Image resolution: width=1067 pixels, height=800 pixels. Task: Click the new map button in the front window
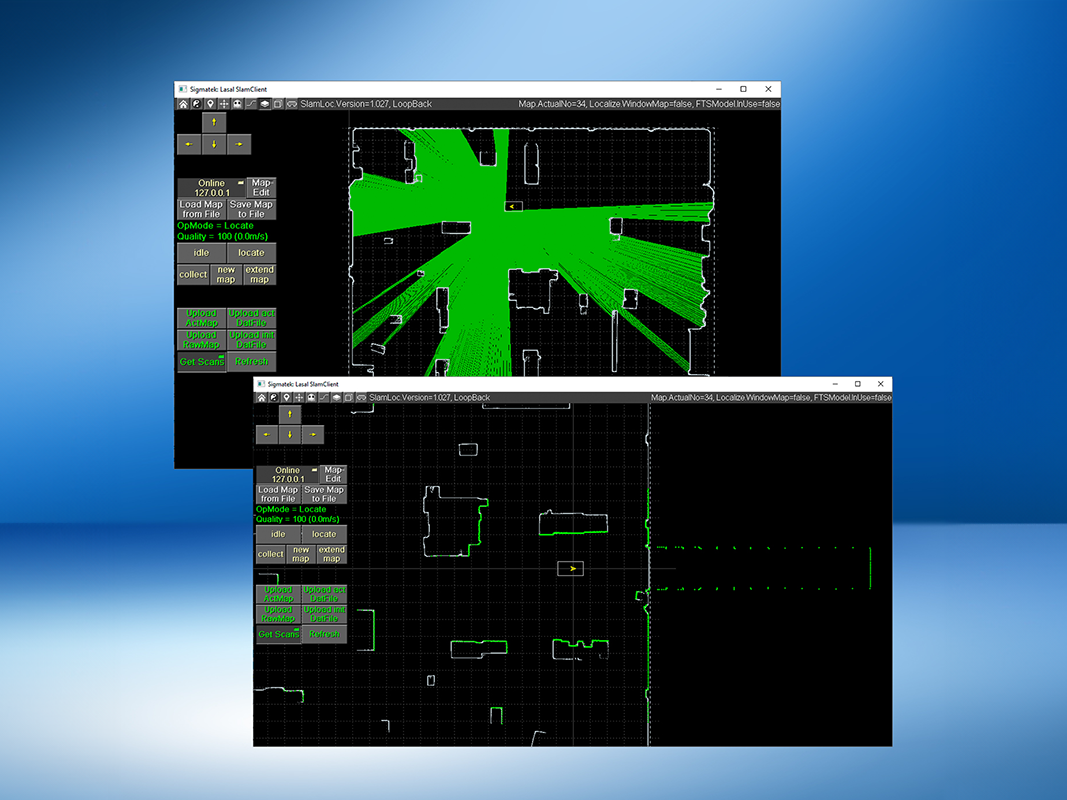(301, 554)
